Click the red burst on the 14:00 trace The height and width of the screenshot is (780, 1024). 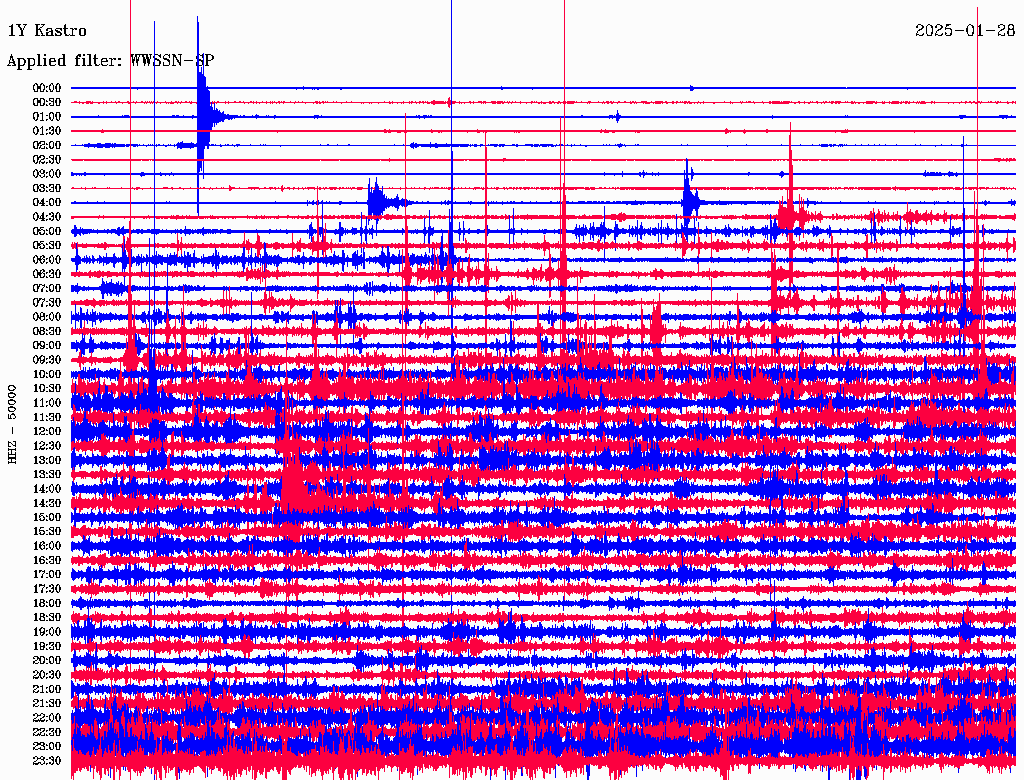pyautogui.click(x=293, y=490)
